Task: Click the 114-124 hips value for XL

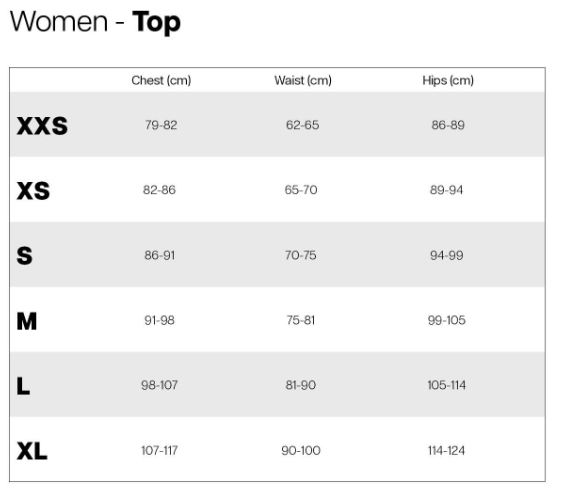Action: [447, 450]
